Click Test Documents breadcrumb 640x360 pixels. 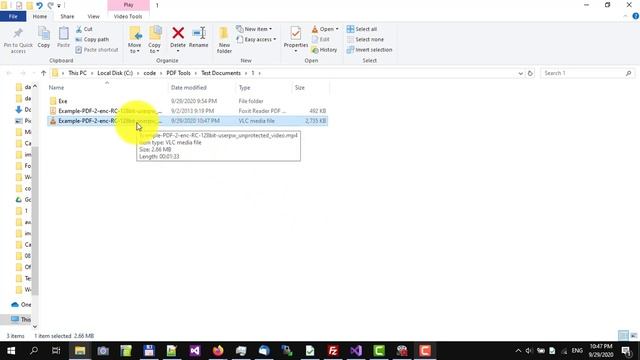click(221, 73)
